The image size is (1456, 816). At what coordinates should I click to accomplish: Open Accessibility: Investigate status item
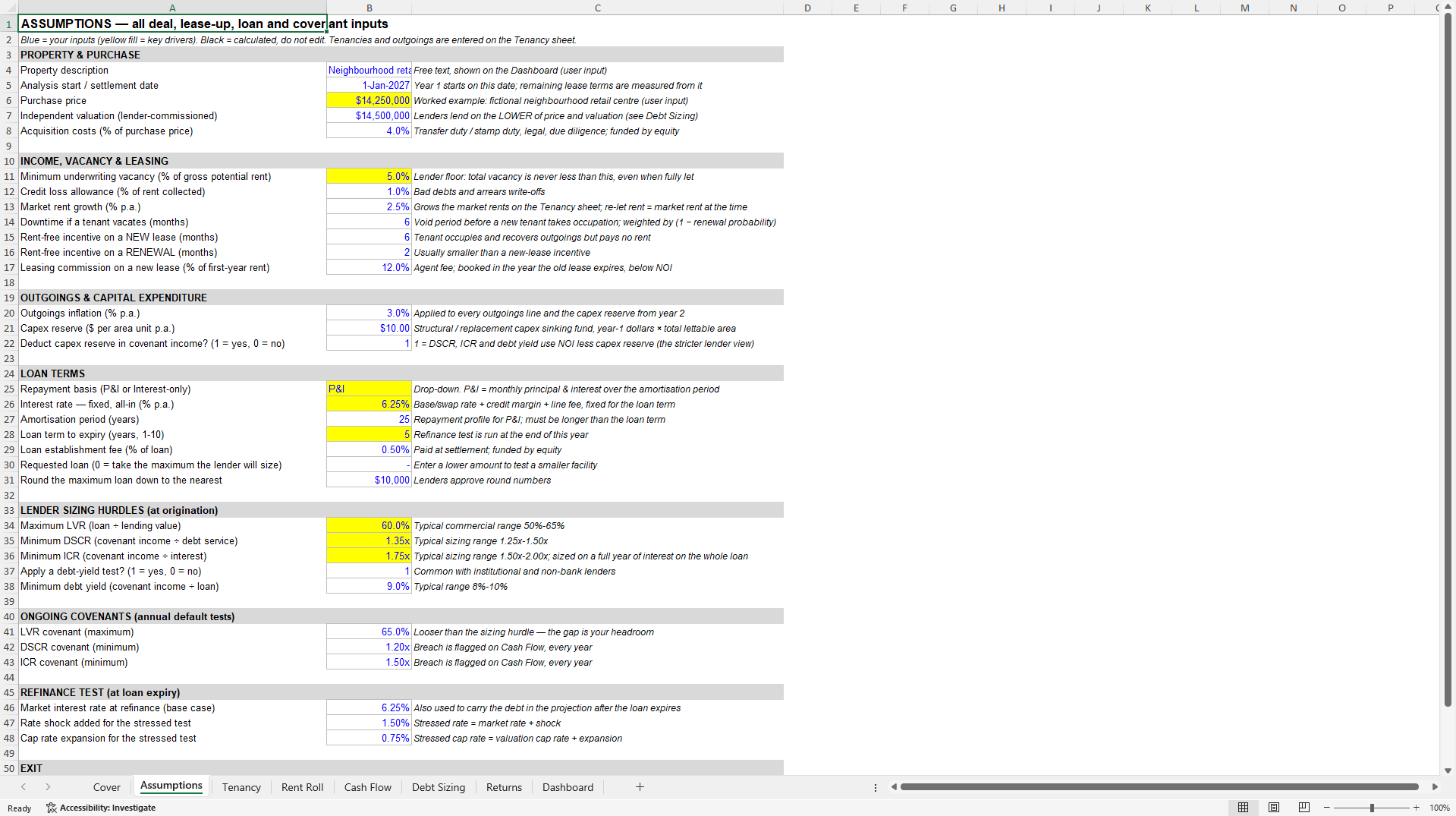click(101, 808)
